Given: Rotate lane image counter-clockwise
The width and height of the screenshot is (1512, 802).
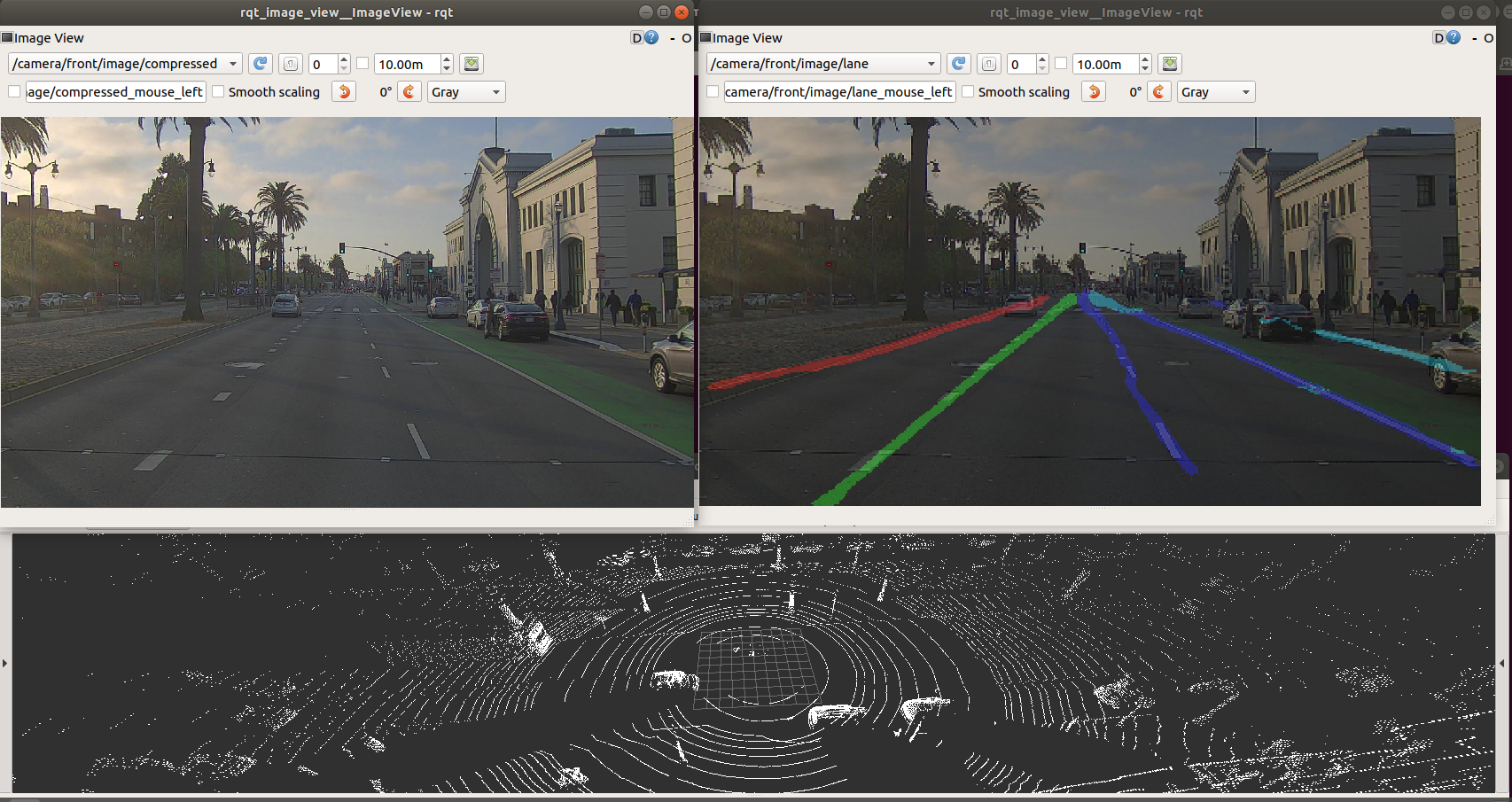Looking at the screenshot, I should [1094, 92].
